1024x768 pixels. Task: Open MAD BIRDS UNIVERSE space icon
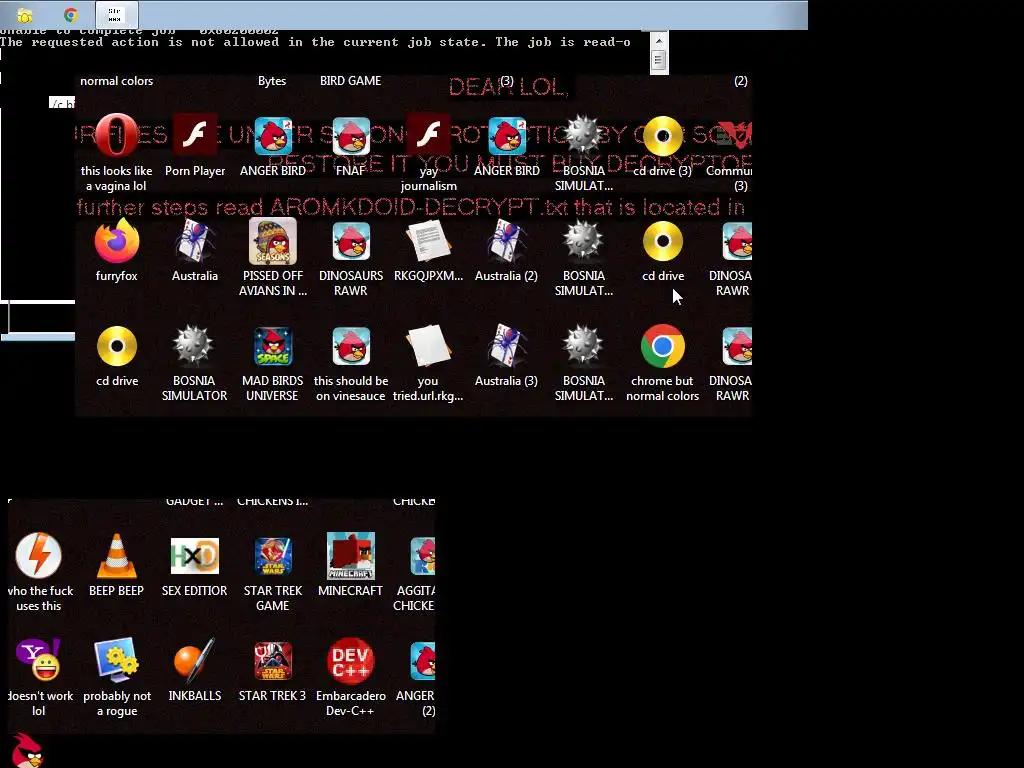click(273, 345)
